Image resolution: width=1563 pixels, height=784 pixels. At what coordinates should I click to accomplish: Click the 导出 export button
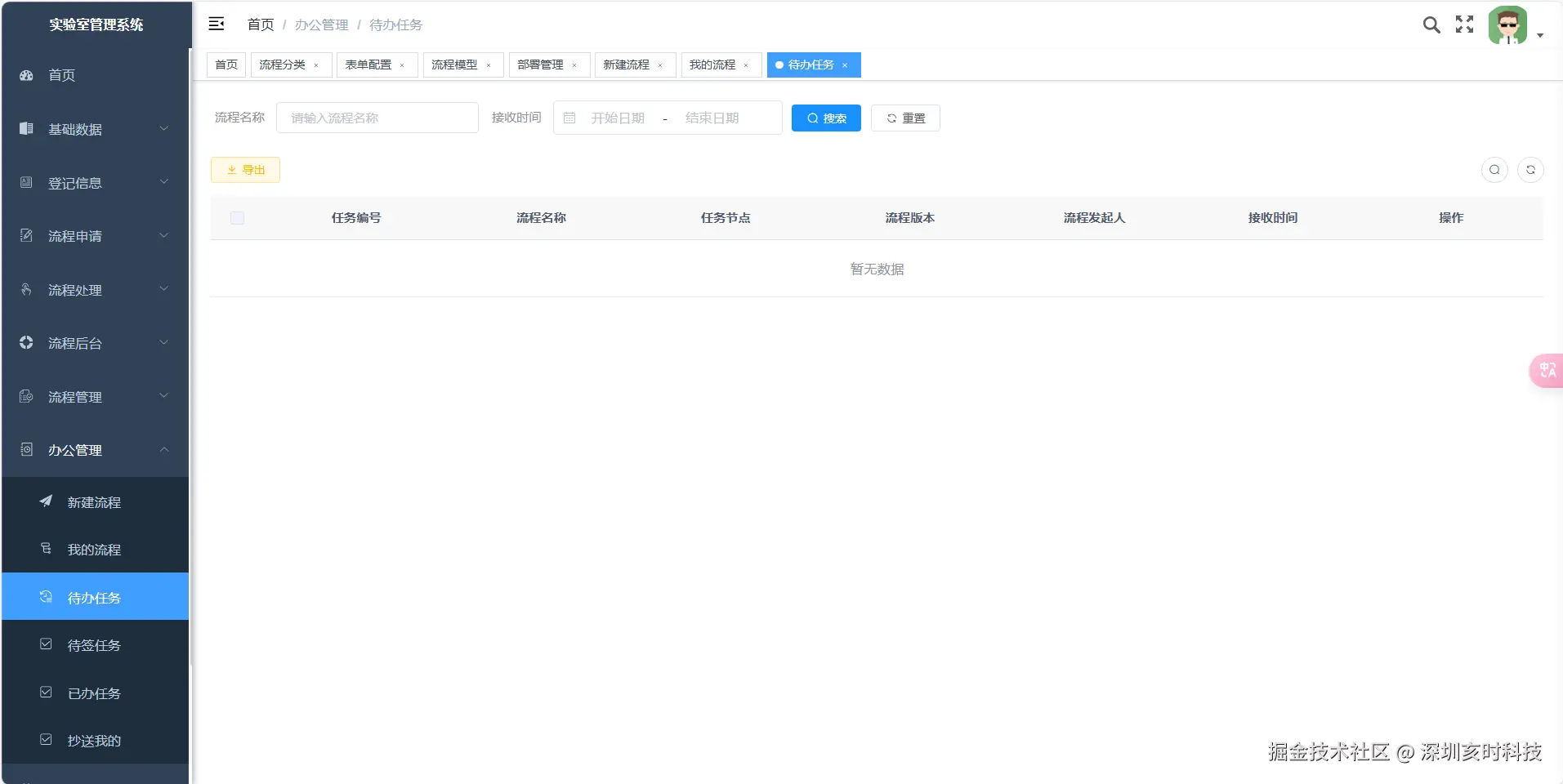pyautogui.click(x=245, y=170)
